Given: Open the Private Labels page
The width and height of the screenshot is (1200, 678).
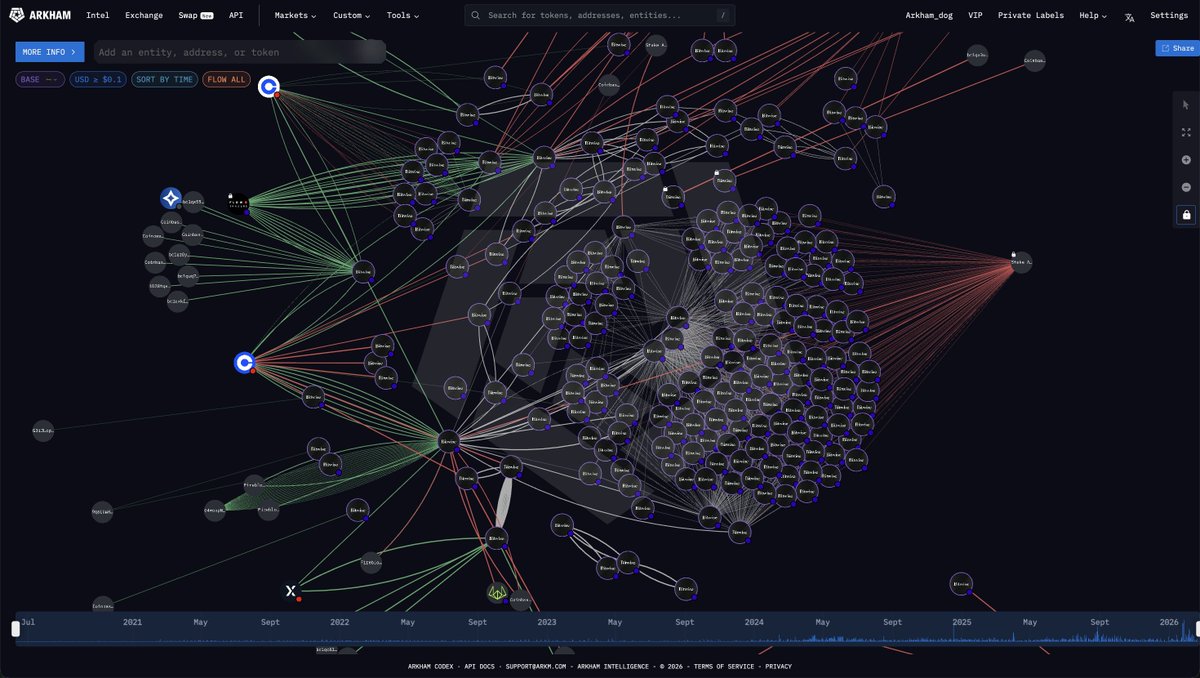Looking at the screenshot, I should point(1031,15).
